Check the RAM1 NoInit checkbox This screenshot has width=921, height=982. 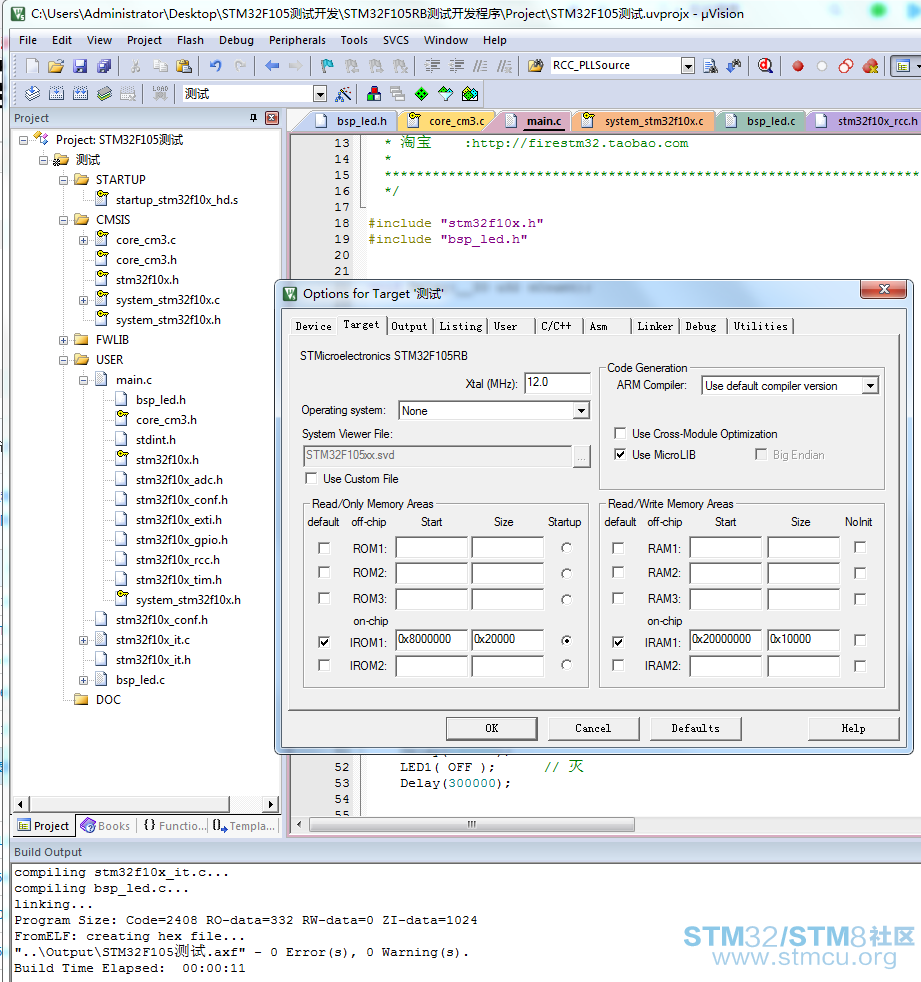point(860,547)
